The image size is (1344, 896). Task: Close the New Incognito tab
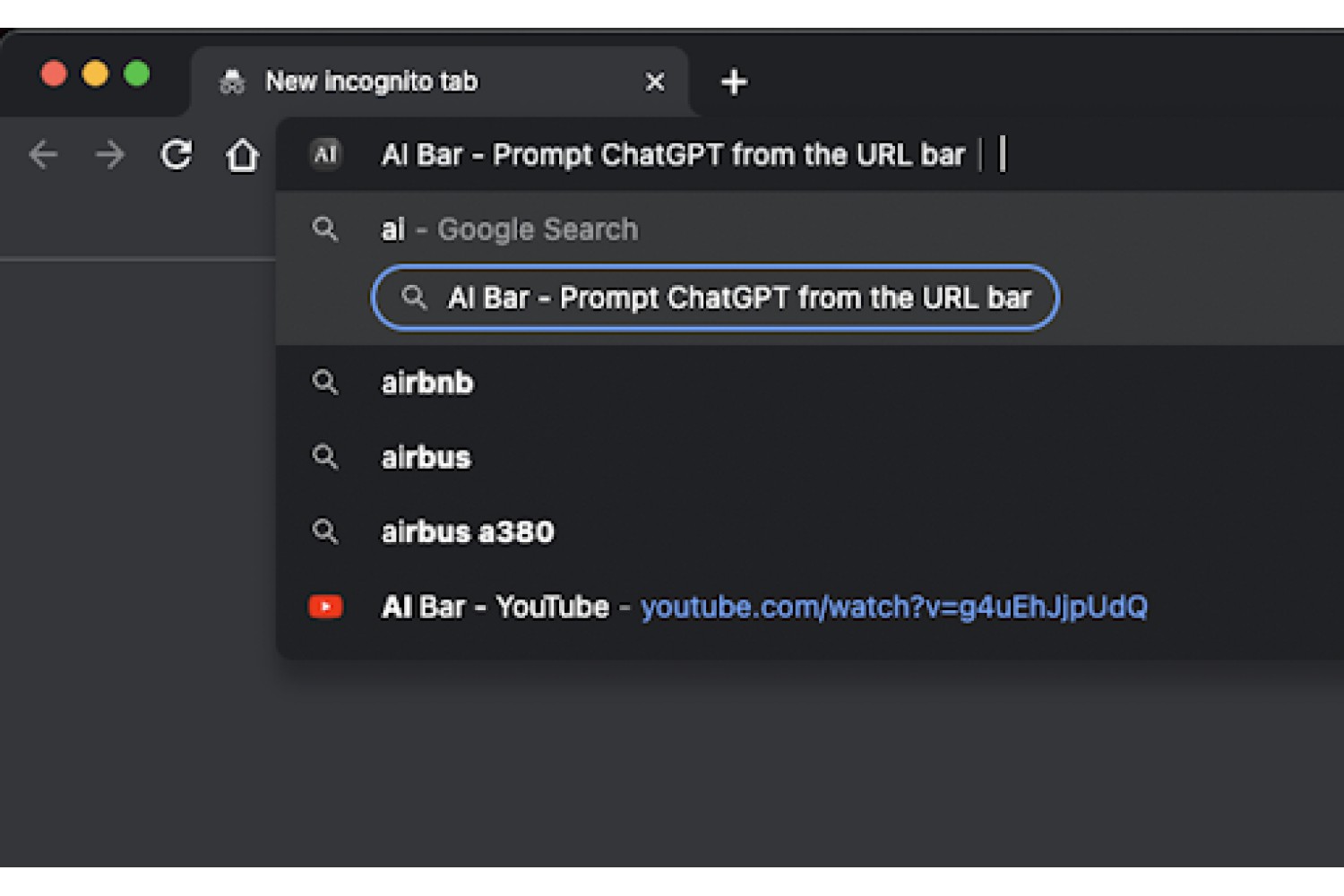(x=655, y=82)
